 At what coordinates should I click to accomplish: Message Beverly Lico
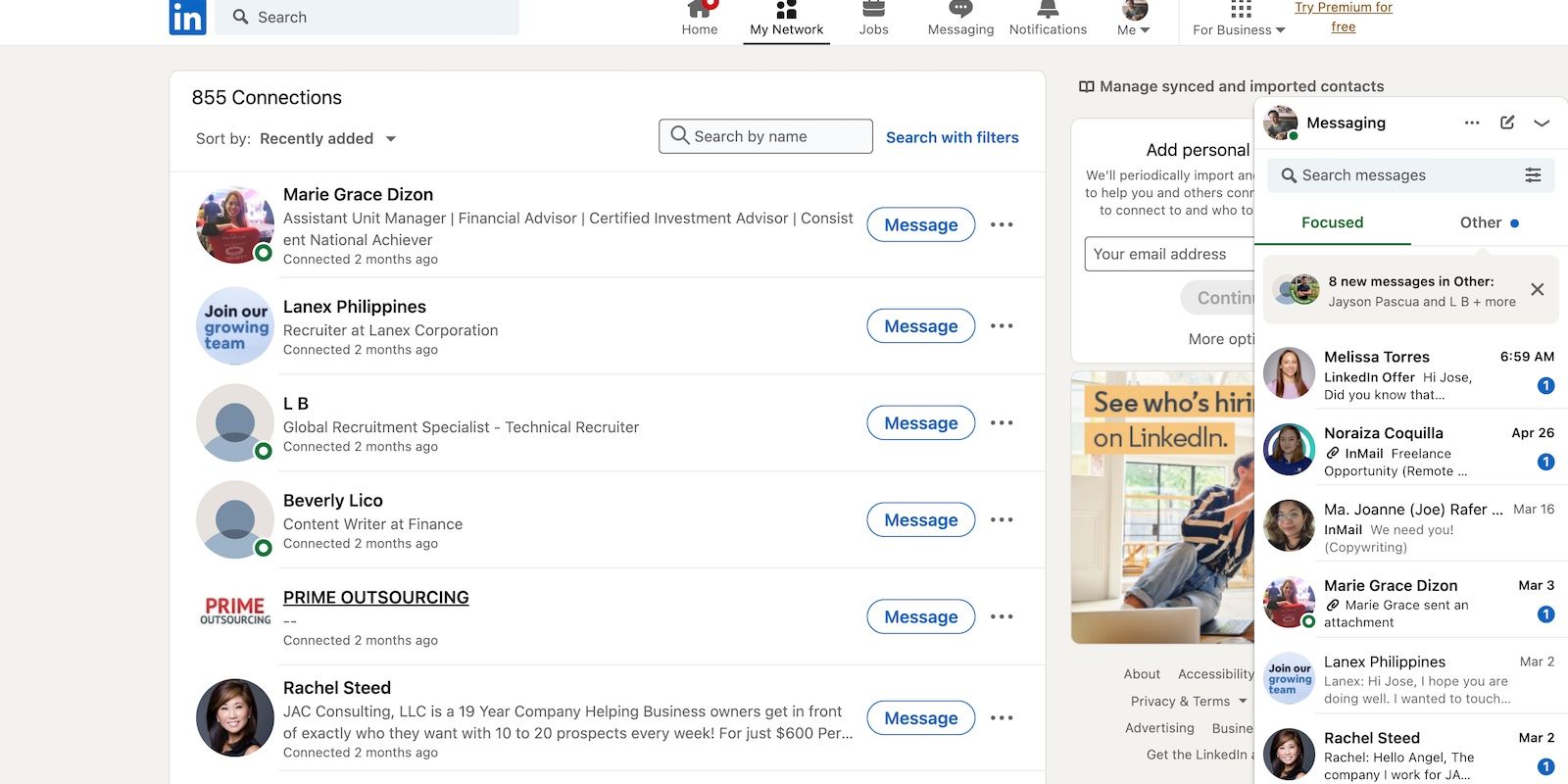(x=920, y=519)
